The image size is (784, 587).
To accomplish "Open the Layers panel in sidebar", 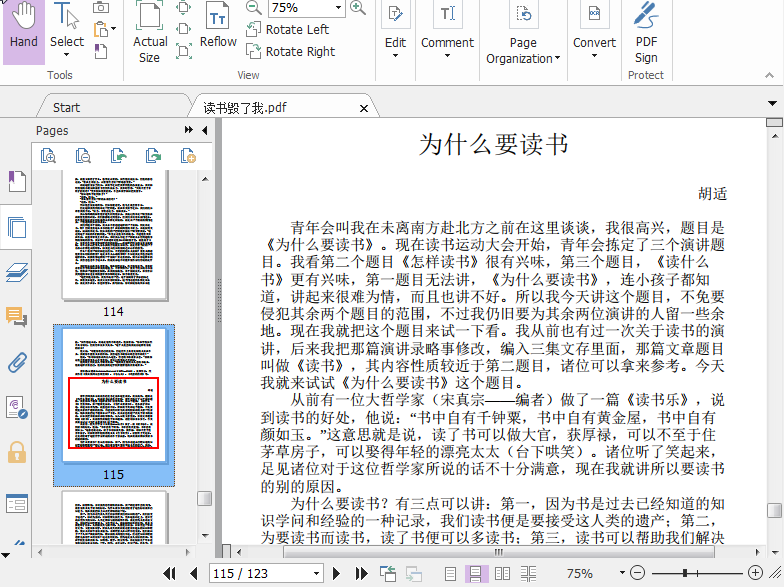I will 16,272.
